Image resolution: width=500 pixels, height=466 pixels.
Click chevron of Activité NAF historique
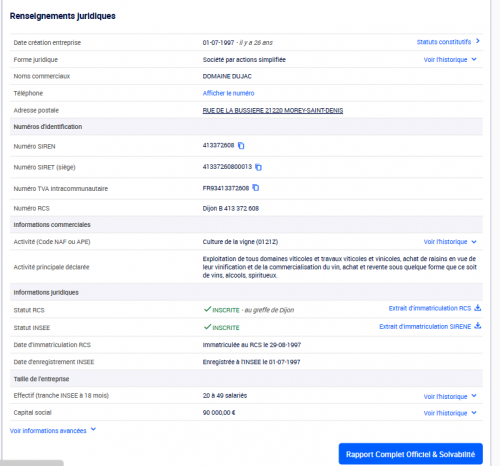coord(474,242)
